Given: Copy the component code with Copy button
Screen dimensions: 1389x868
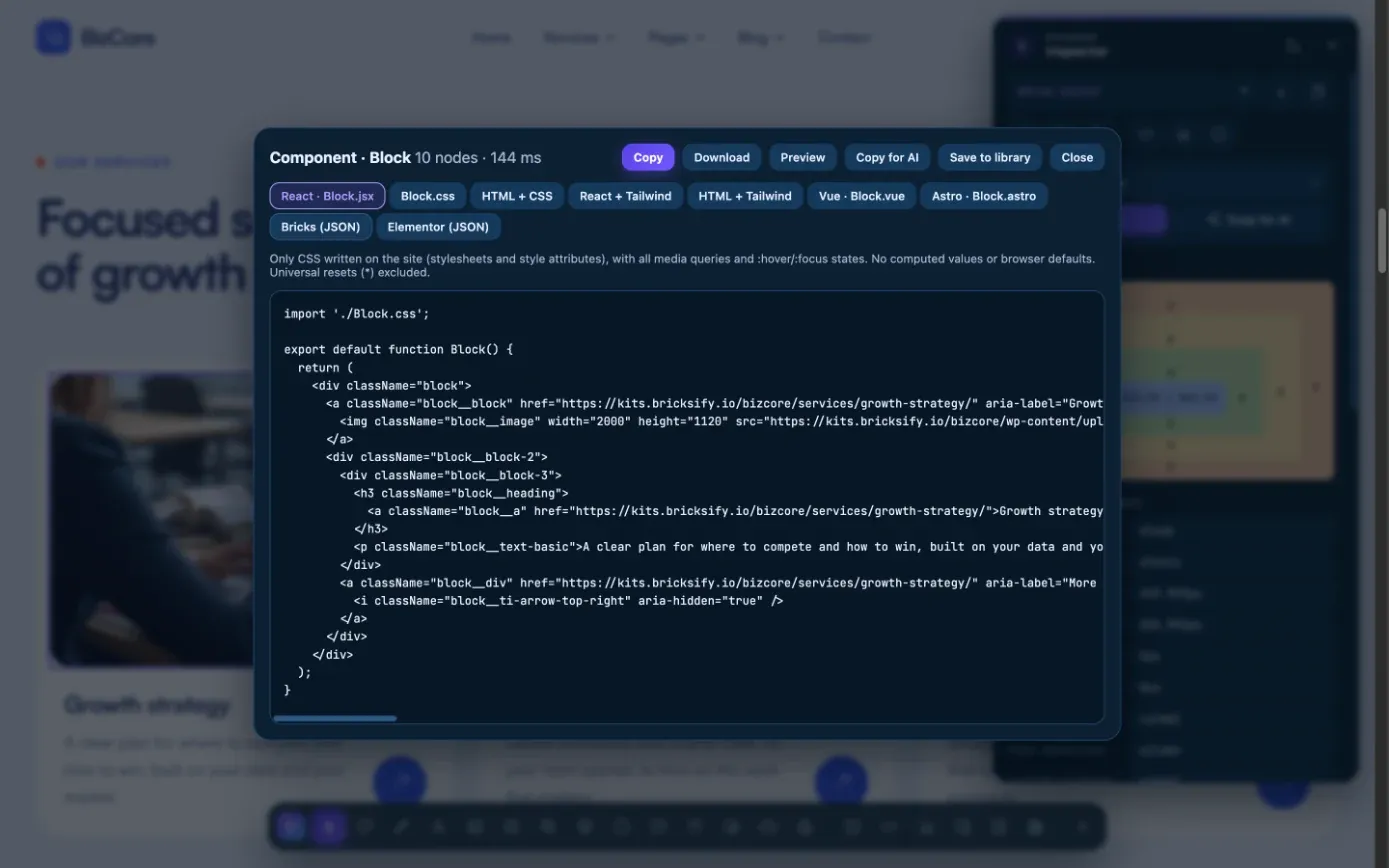Looking at the screenshot, I should (648, 157).
